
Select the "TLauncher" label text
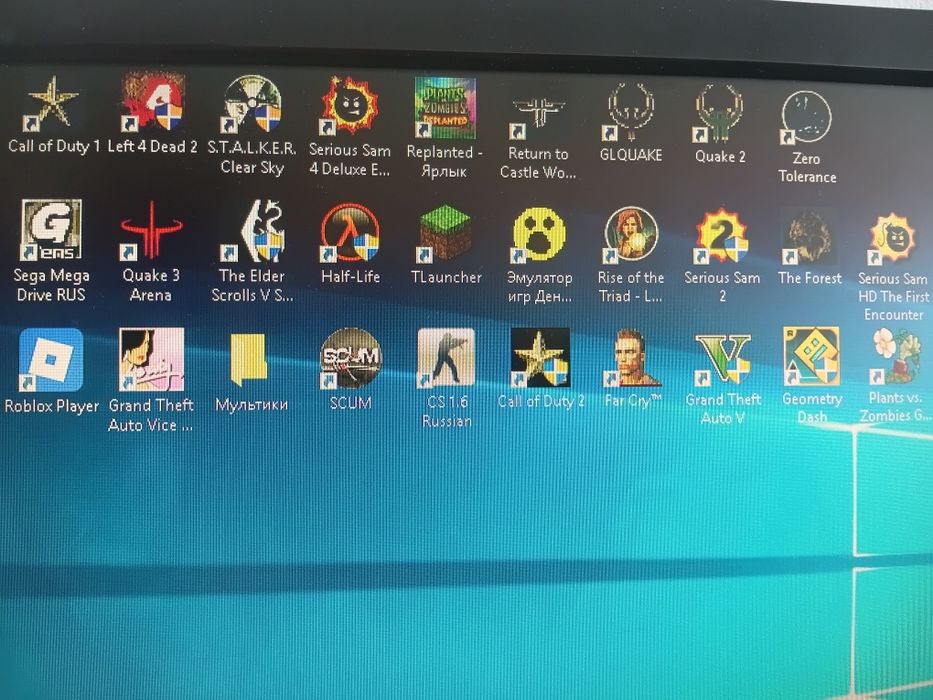point(446,277)
